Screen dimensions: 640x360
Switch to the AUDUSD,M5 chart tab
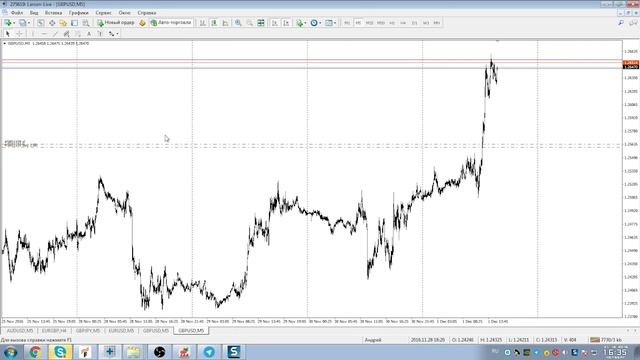(x=20, y=331)
